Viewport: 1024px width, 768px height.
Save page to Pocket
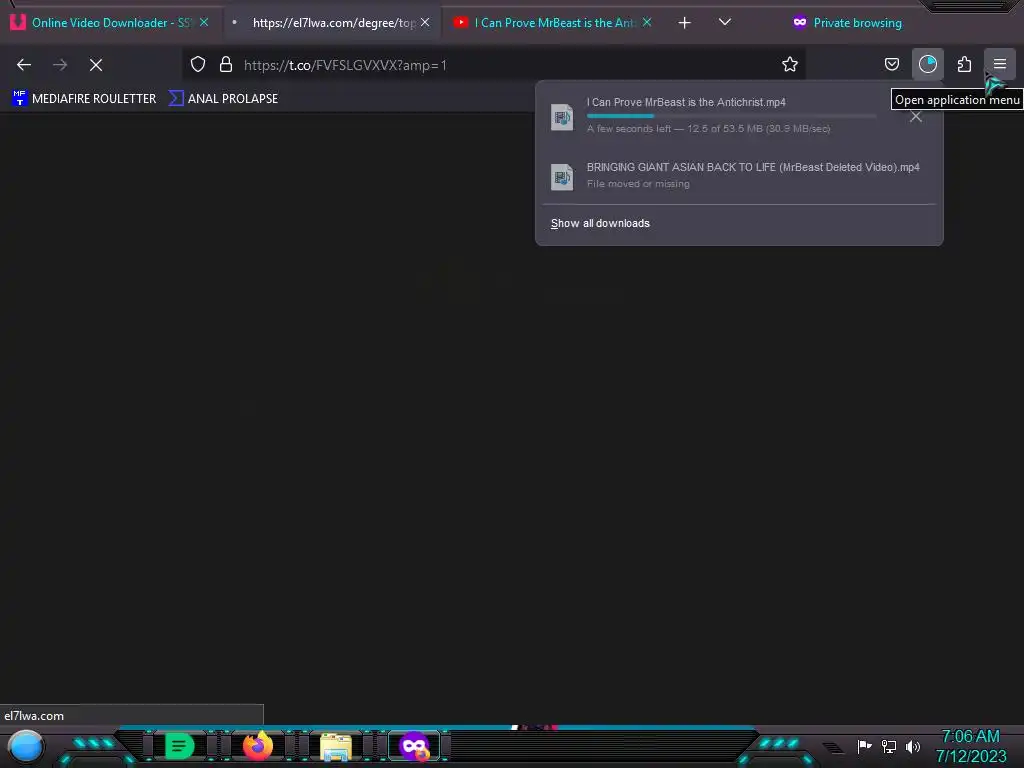coord(891,64)
